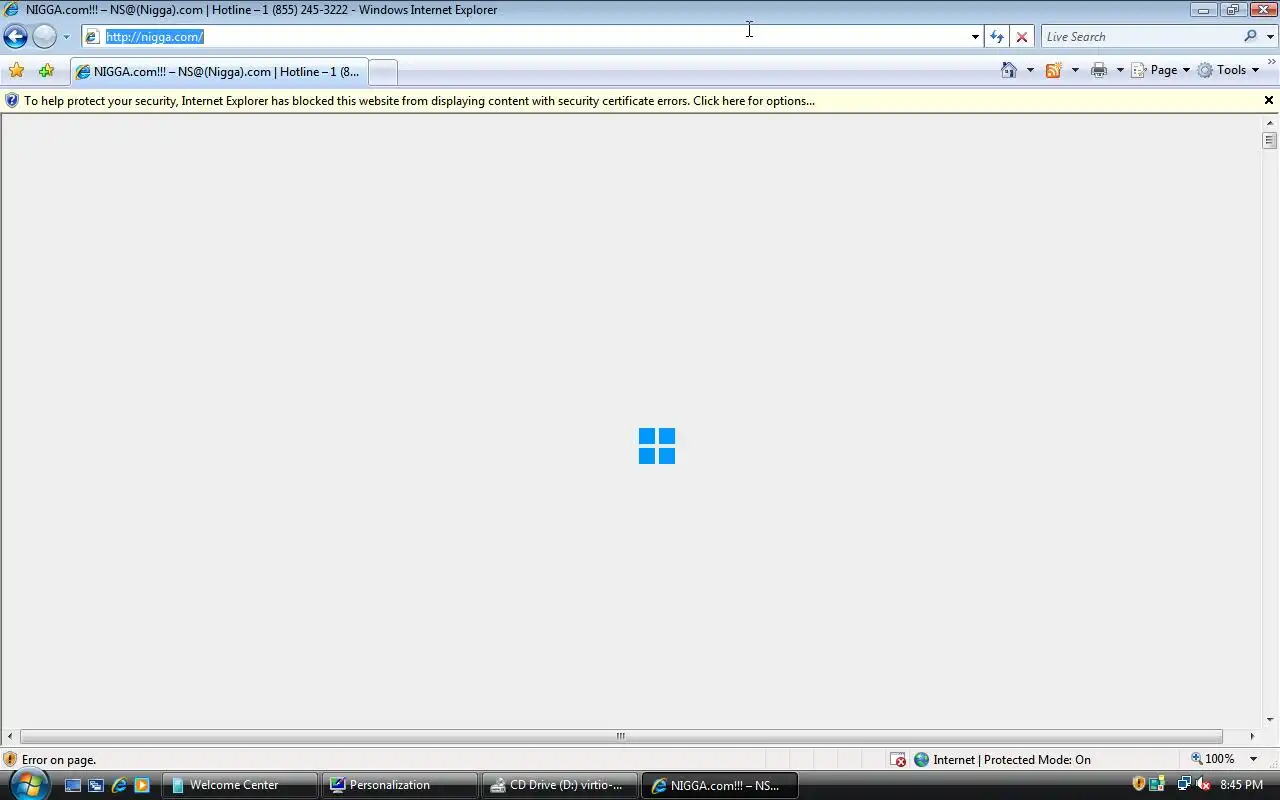
Task: Expand the Feeds dropdown arrow
Action: pyautogui.click(x=1075, y=70)
